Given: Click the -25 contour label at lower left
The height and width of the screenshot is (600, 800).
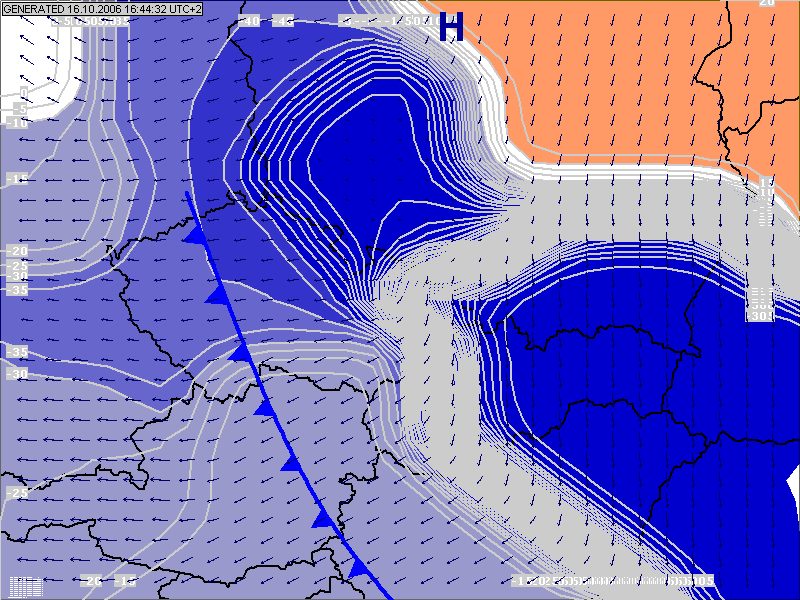Looking at the screenshot, I should click(x=17, y=494).
